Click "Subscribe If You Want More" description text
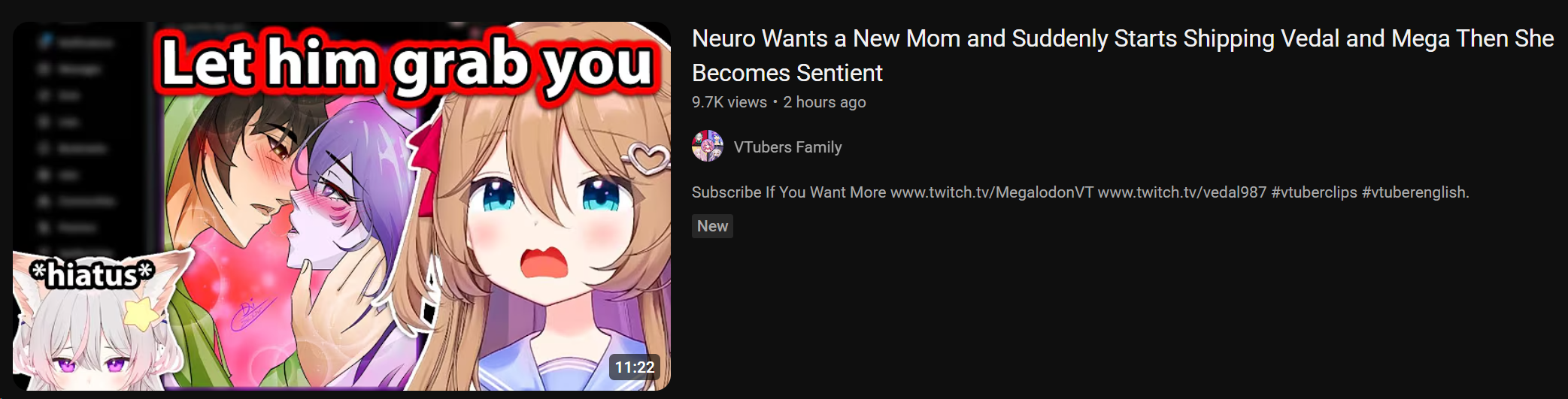The image size is (1568, 399). [789, 192]
